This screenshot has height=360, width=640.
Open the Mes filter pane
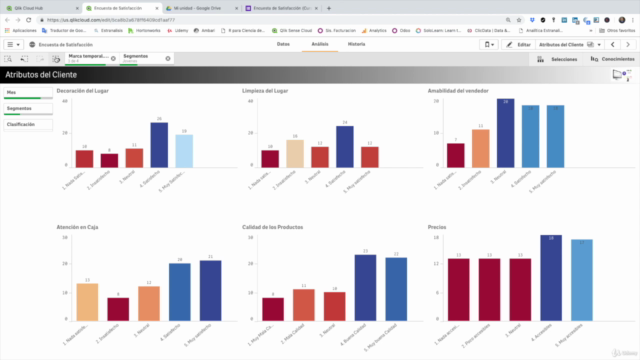[x=28, y=93]
